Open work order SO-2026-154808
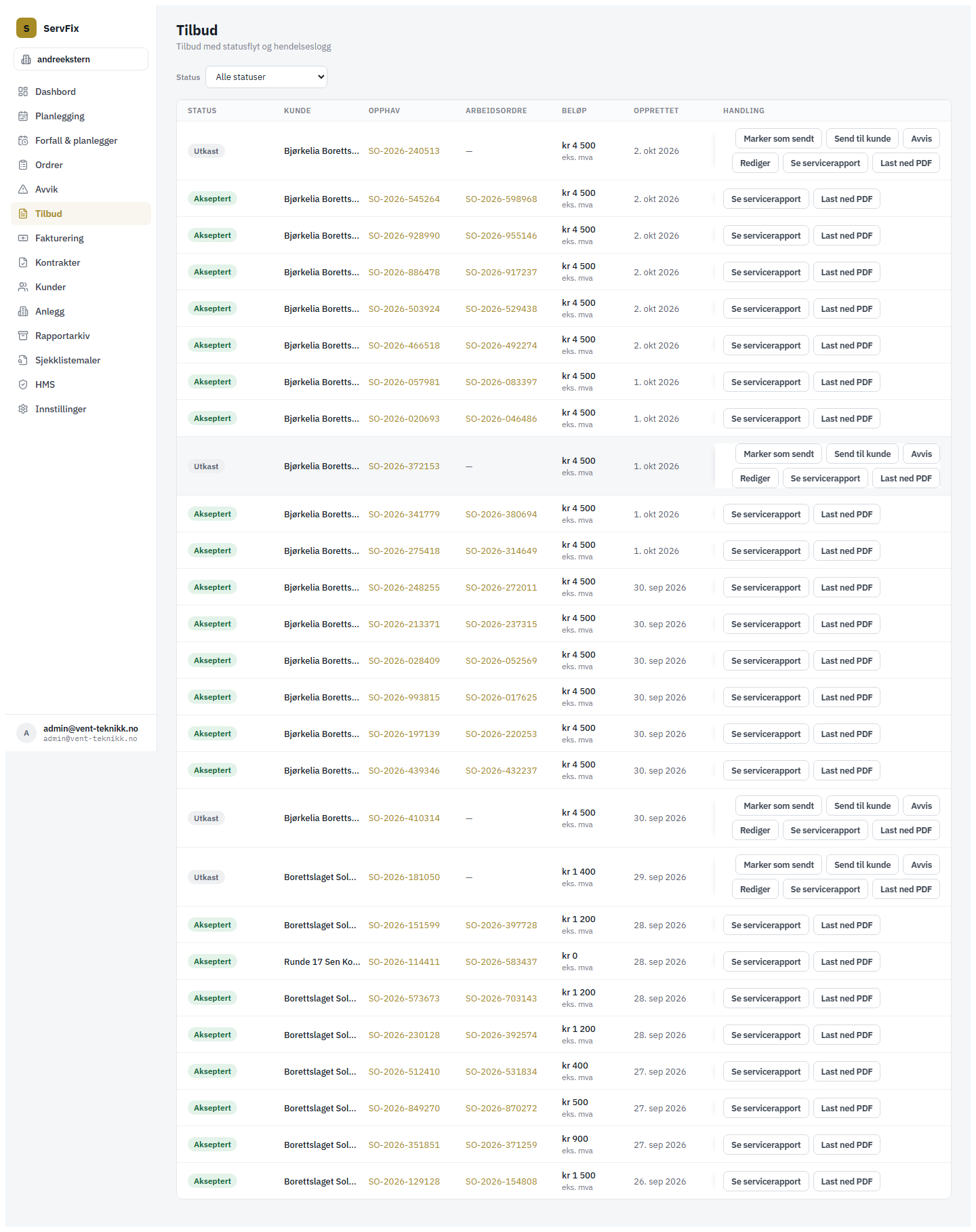976x1232 pixels. click(501, 1181)
